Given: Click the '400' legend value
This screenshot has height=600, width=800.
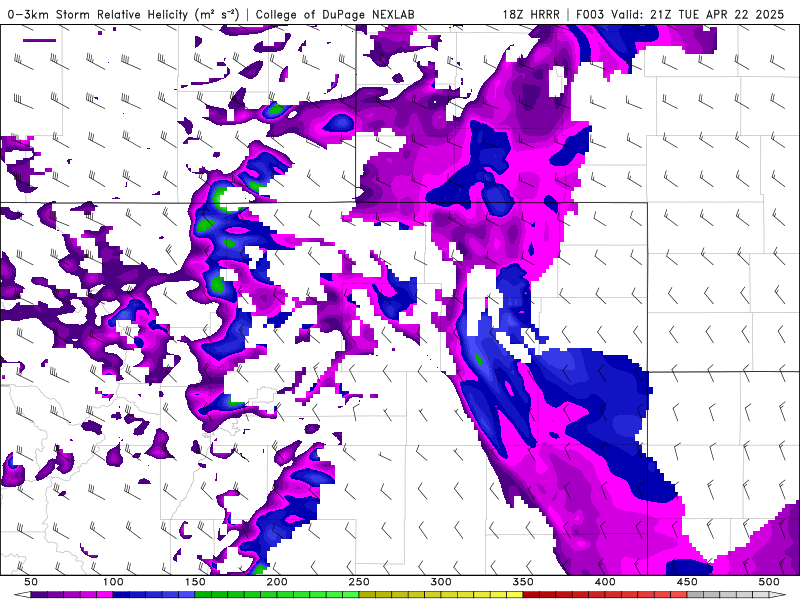Looking at the screenshot, I should coord(605,582).
